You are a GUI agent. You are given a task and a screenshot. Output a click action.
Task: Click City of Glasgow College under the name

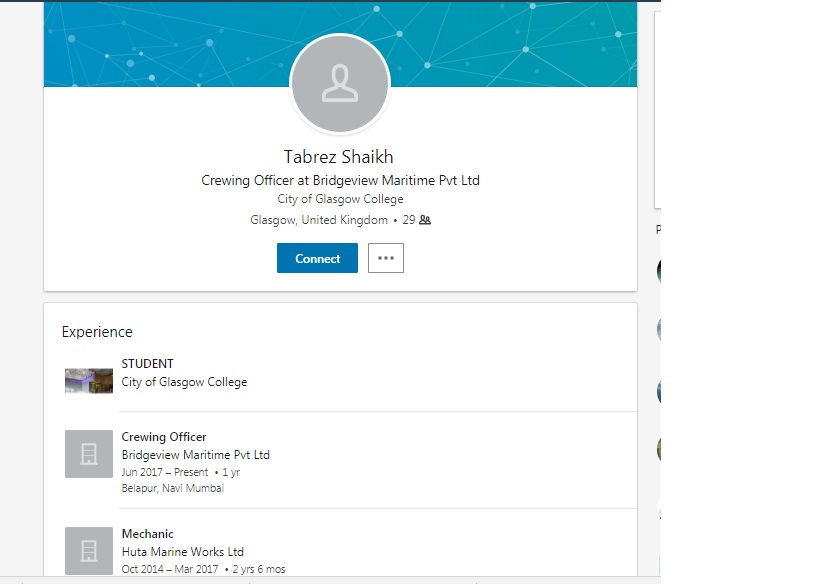pyautogui.click(x=340, y=199)
